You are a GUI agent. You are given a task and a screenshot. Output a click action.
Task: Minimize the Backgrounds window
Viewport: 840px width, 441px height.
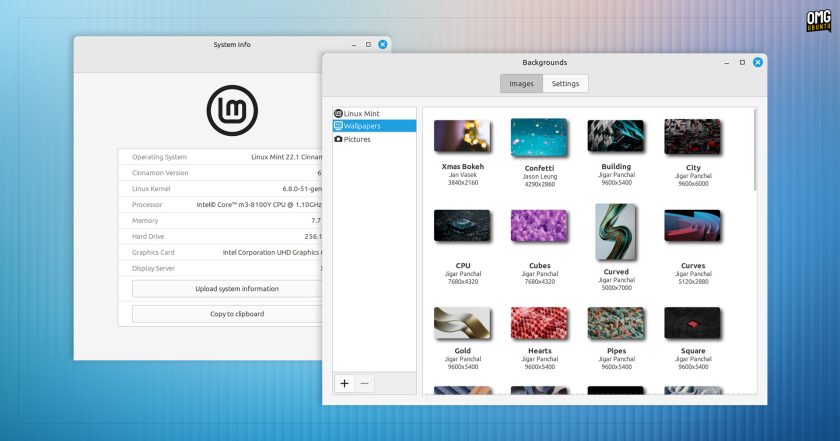tap(726, 63)
